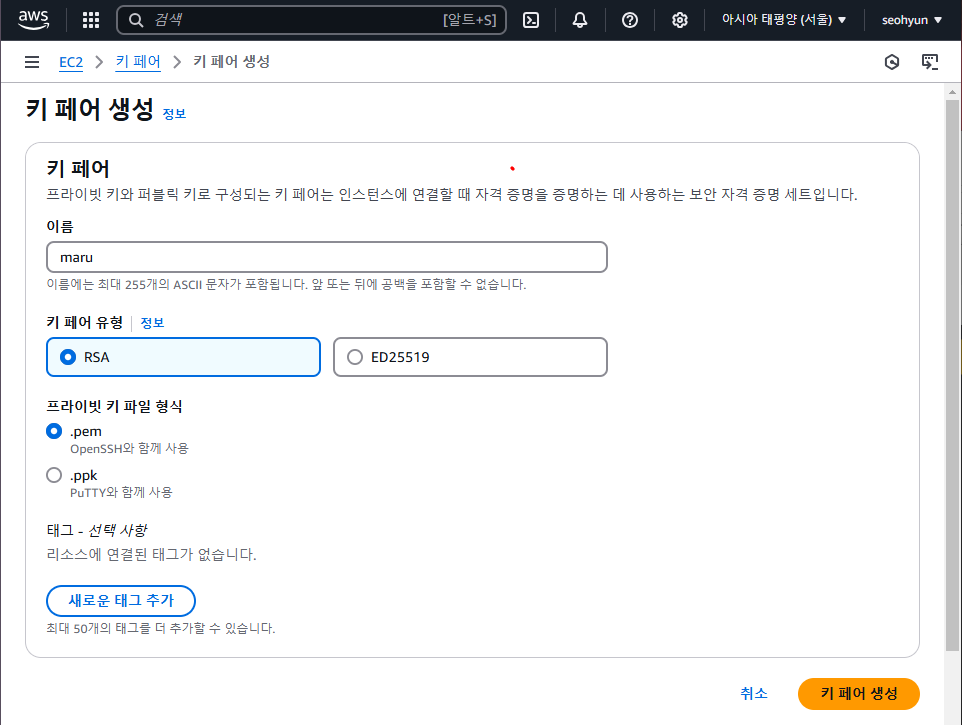Select the ED25519 key pair type

pos(471,357)
